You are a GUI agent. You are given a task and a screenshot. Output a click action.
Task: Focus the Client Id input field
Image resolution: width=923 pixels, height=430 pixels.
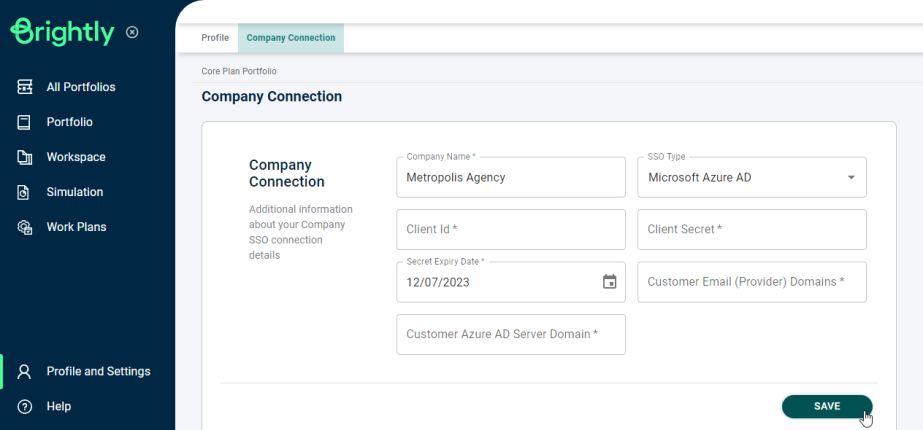511,229
